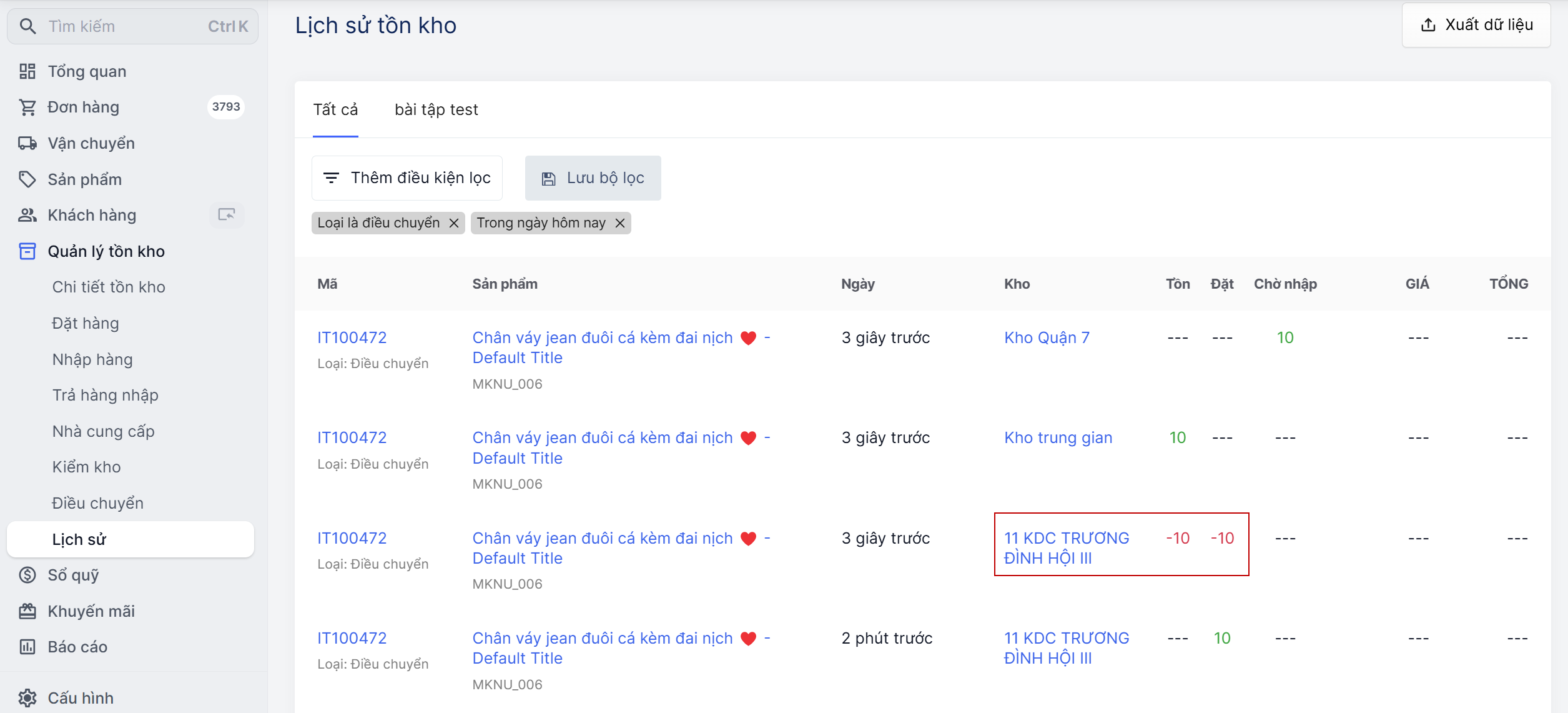
Task: Click the Khuyến mãi gift icon
Action: (x=27, y=611)
